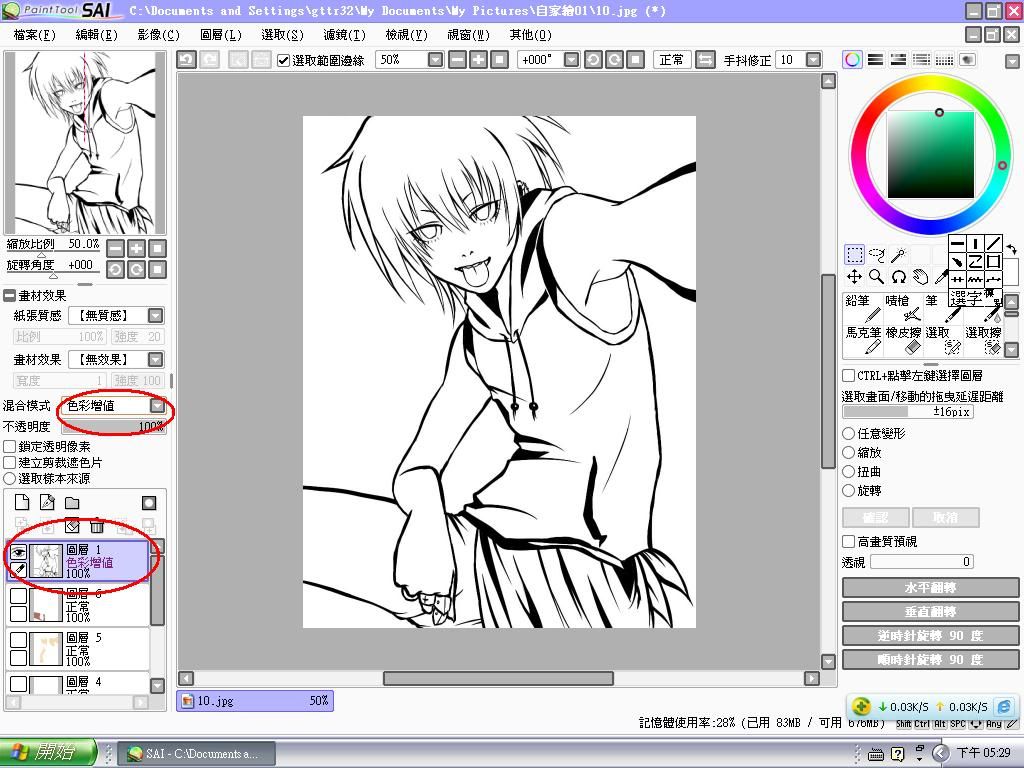Hide 圖層 1 with its eye icon
Screen dimensions: 1024x768
[x=19, y=552]
